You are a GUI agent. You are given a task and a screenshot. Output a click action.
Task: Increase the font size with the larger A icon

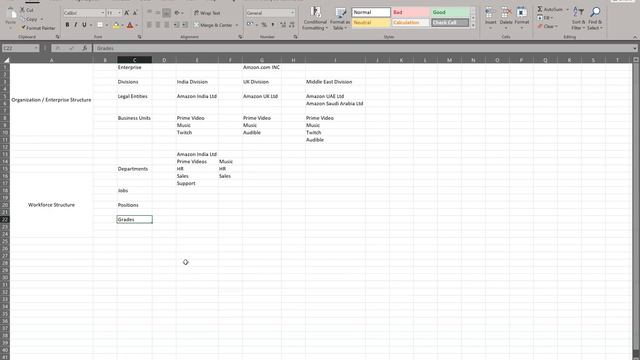click(x=127, y=13)
